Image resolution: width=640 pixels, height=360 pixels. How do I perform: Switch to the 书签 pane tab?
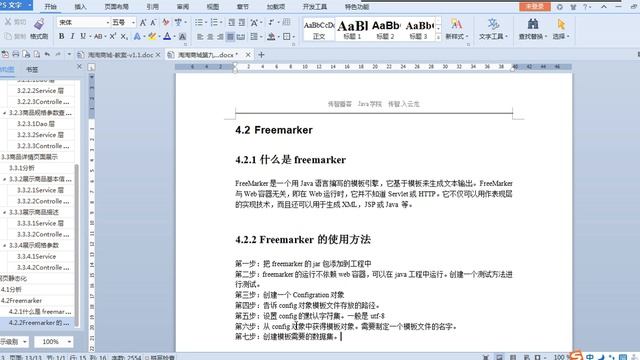[32, 69]
